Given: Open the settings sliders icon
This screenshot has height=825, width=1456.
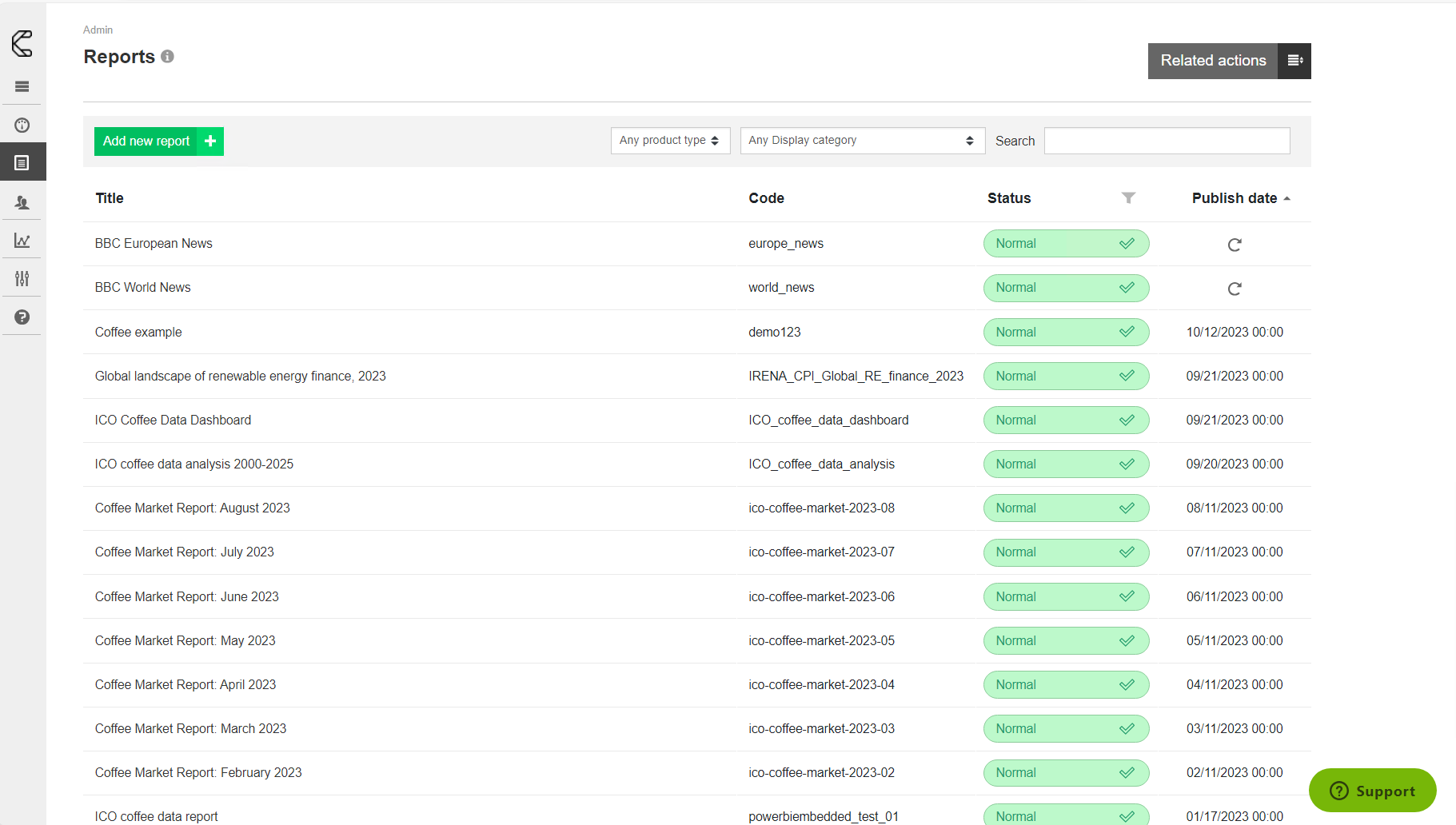Looking at the screenshot, I should [x=22, y=278].
